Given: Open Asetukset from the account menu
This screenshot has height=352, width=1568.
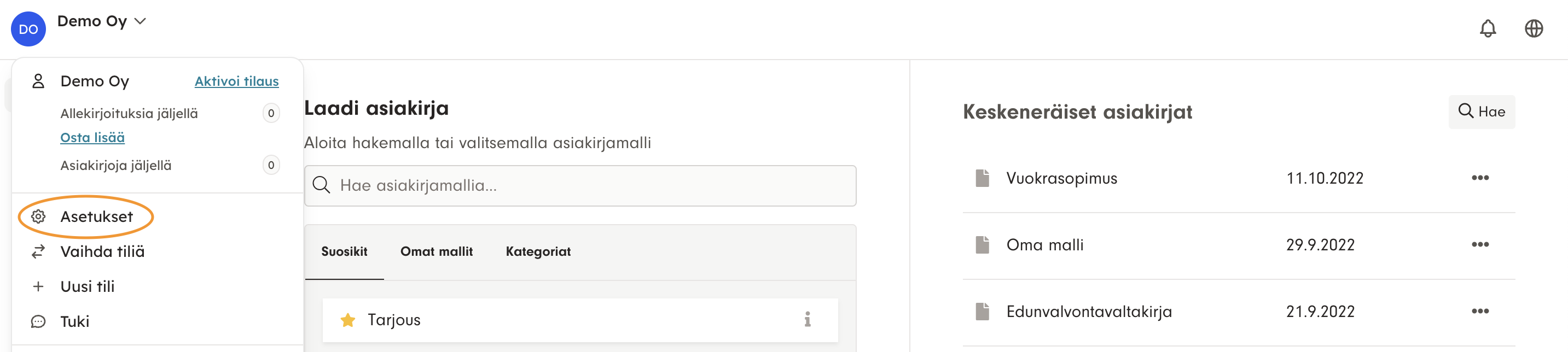Looking at the screenshot, I should click(96, 216).
